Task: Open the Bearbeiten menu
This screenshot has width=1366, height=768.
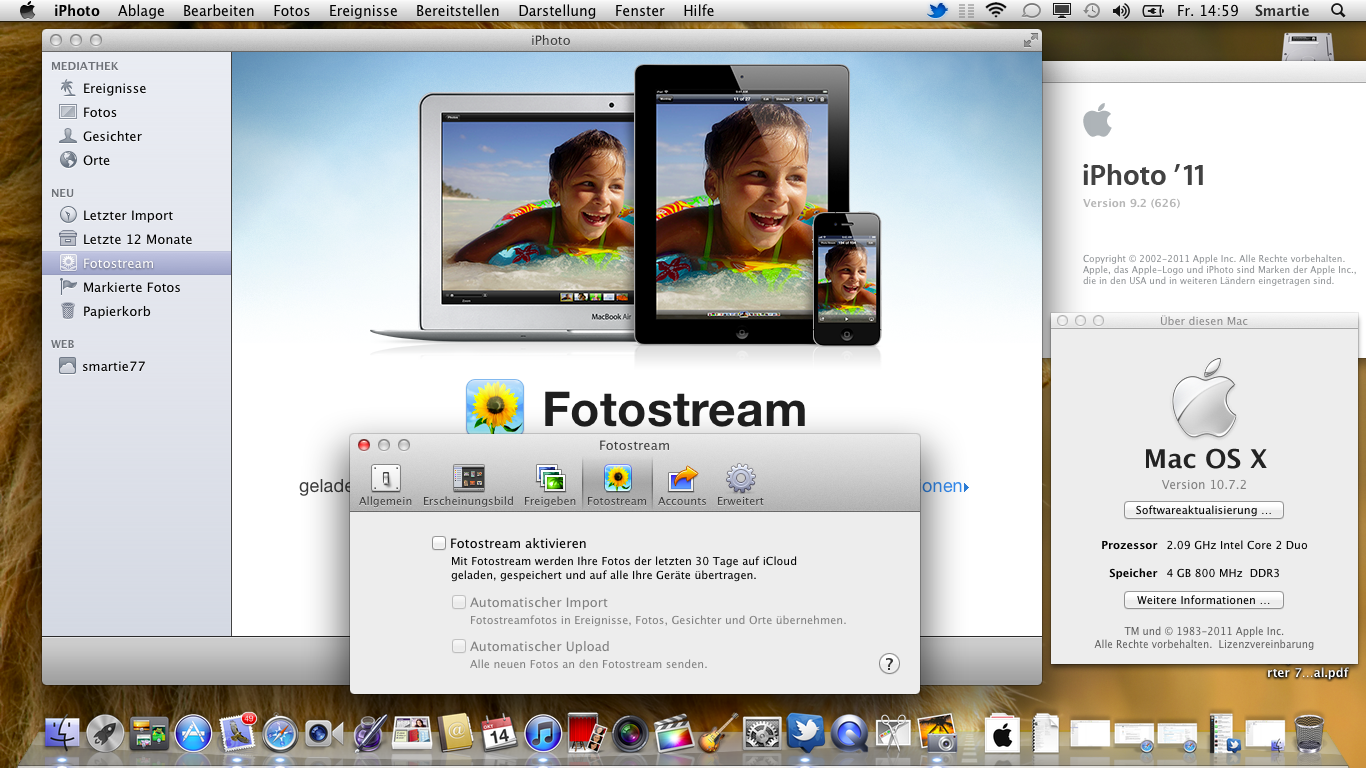Action: click(x=219, y=11)
